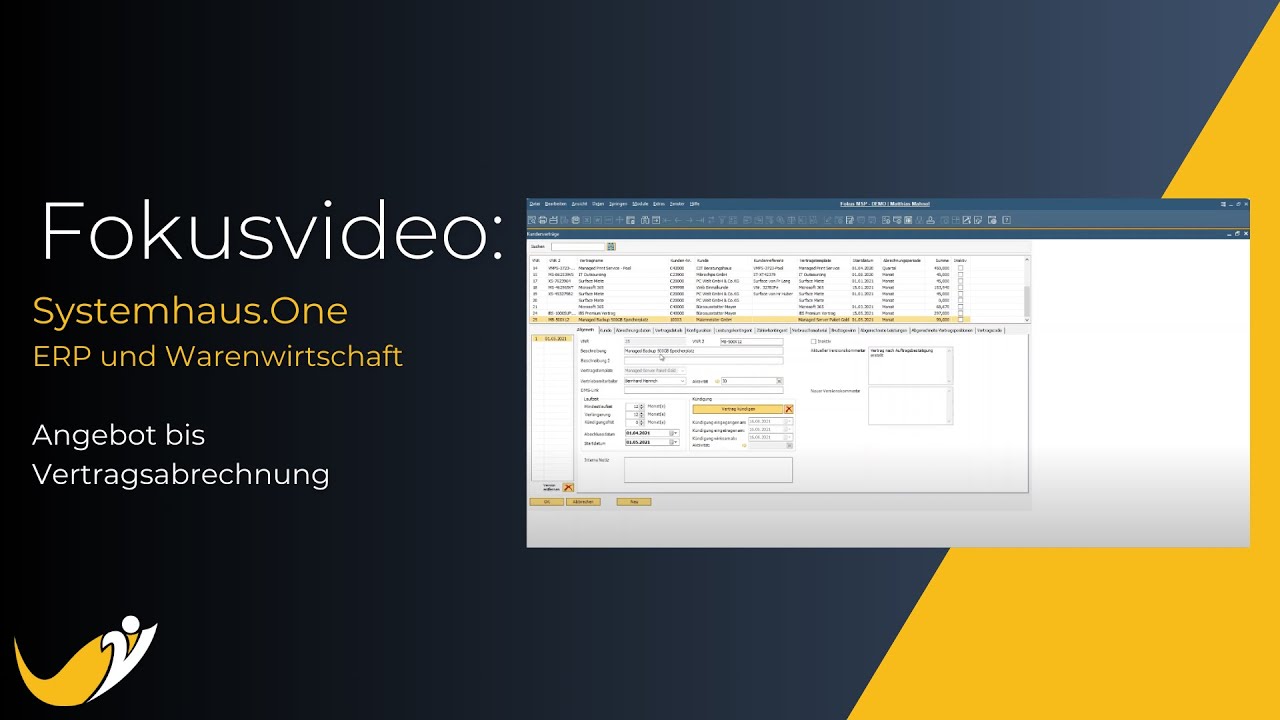Viewport: 1280px width, 720px height.
Task: Click into the Beschreibung text field
Action: tap(703, 351)
